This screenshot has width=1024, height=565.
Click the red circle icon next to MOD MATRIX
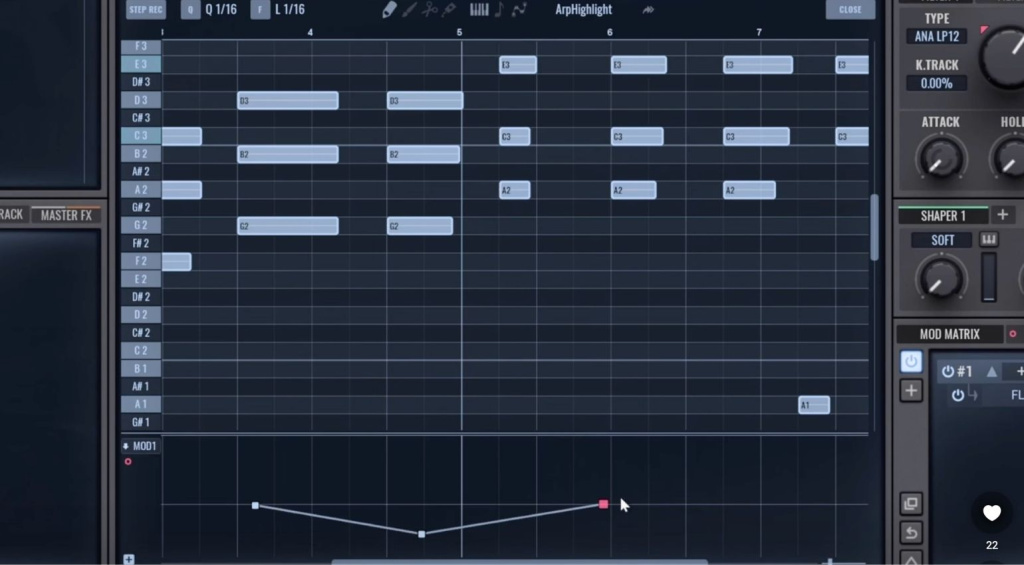[x=1013, y=334]
